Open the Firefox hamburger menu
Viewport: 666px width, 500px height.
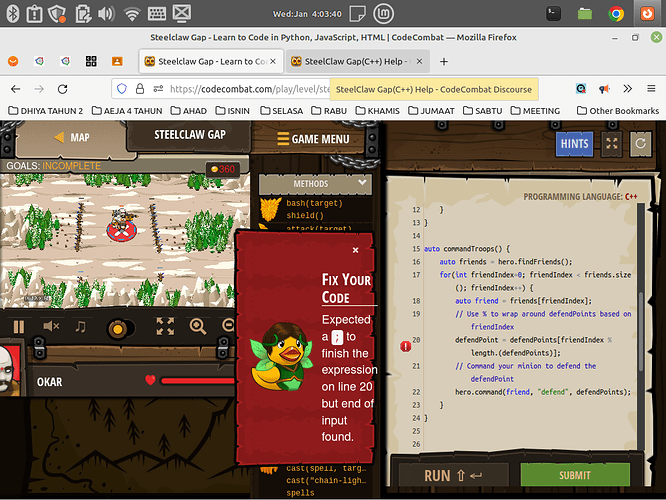click(x=651, y=88)
